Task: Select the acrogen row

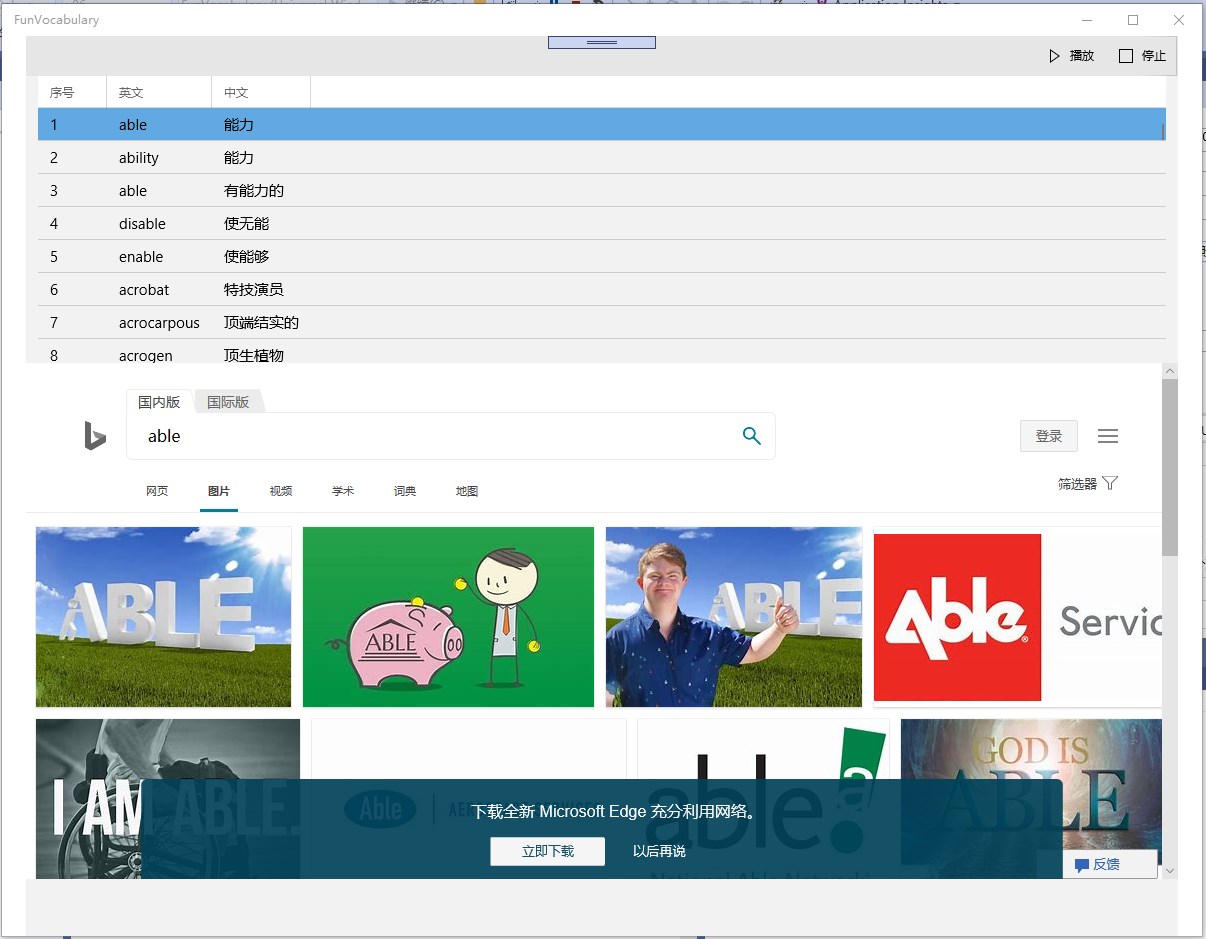Action: coord(600,352)
